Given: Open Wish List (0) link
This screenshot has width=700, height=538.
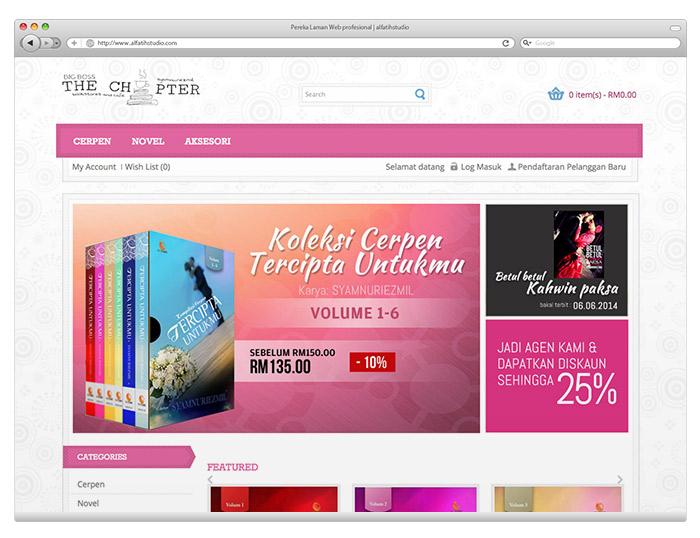Looking at the screenshot, I should point(148,167).
